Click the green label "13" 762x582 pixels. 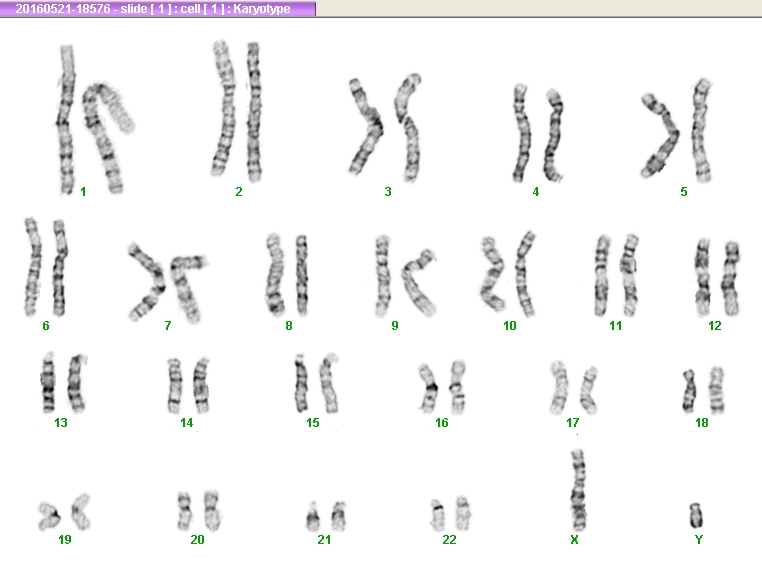[61, 423]
